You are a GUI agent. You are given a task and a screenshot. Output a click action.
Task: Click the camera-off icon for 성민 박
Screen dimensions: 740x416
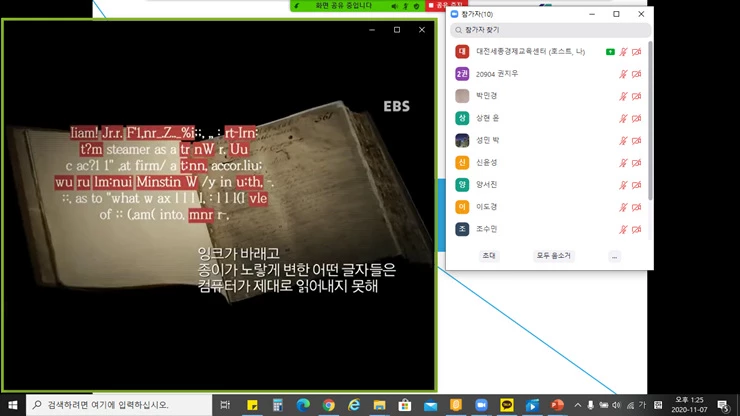pos(637,140)
